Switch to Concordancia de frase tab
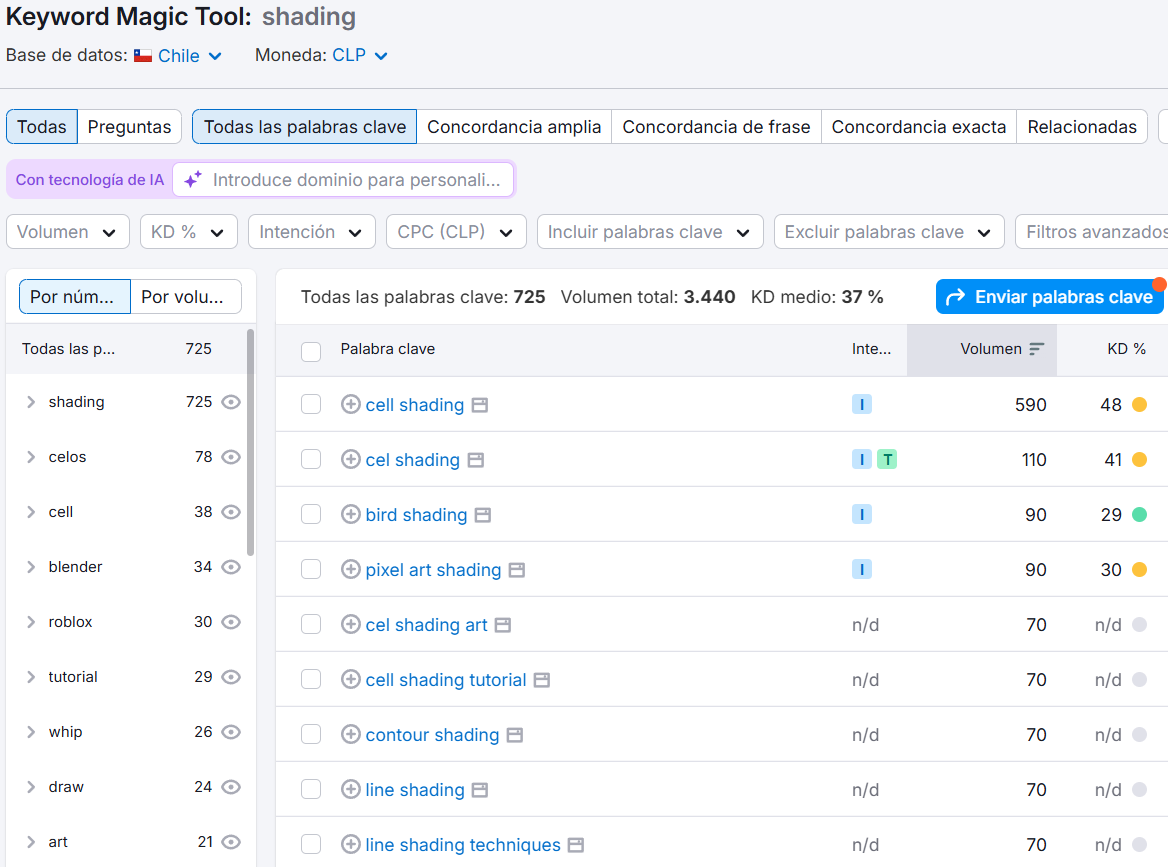 [x=716, y=127]
